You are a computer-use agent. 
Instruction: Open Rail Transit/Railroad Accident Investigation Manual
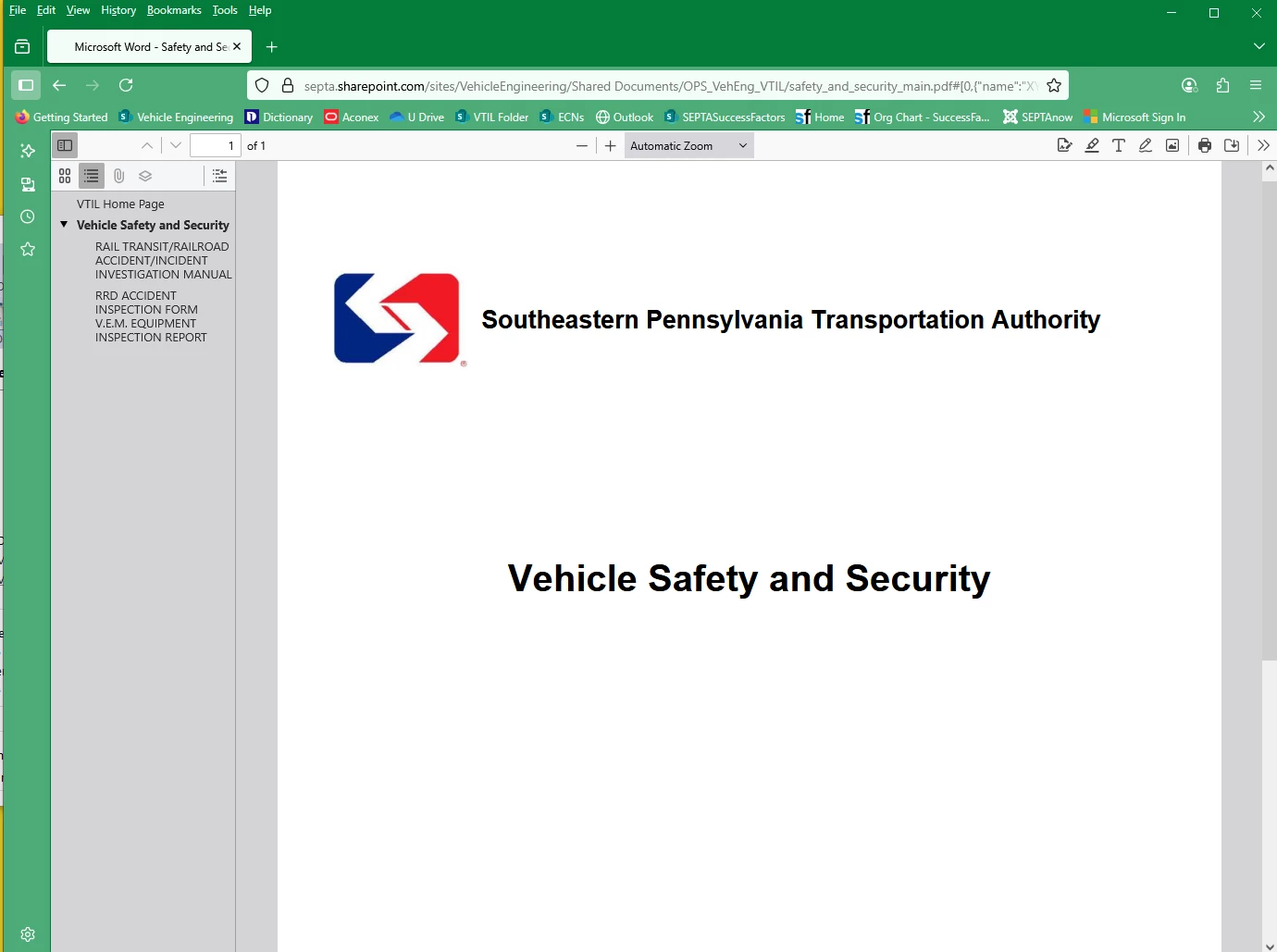tap(164, 261)
